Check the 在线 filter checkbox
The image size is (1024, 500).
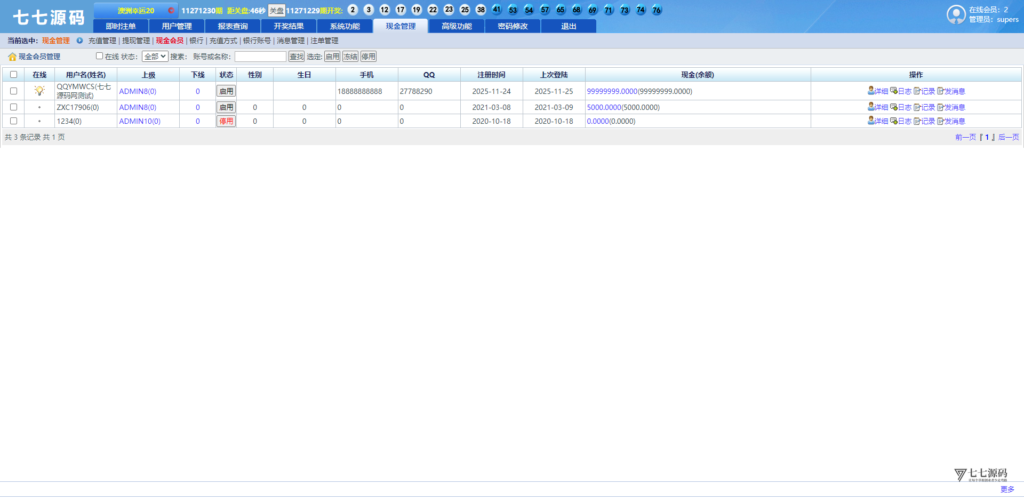pyautogui.click(x=99, y=56)
